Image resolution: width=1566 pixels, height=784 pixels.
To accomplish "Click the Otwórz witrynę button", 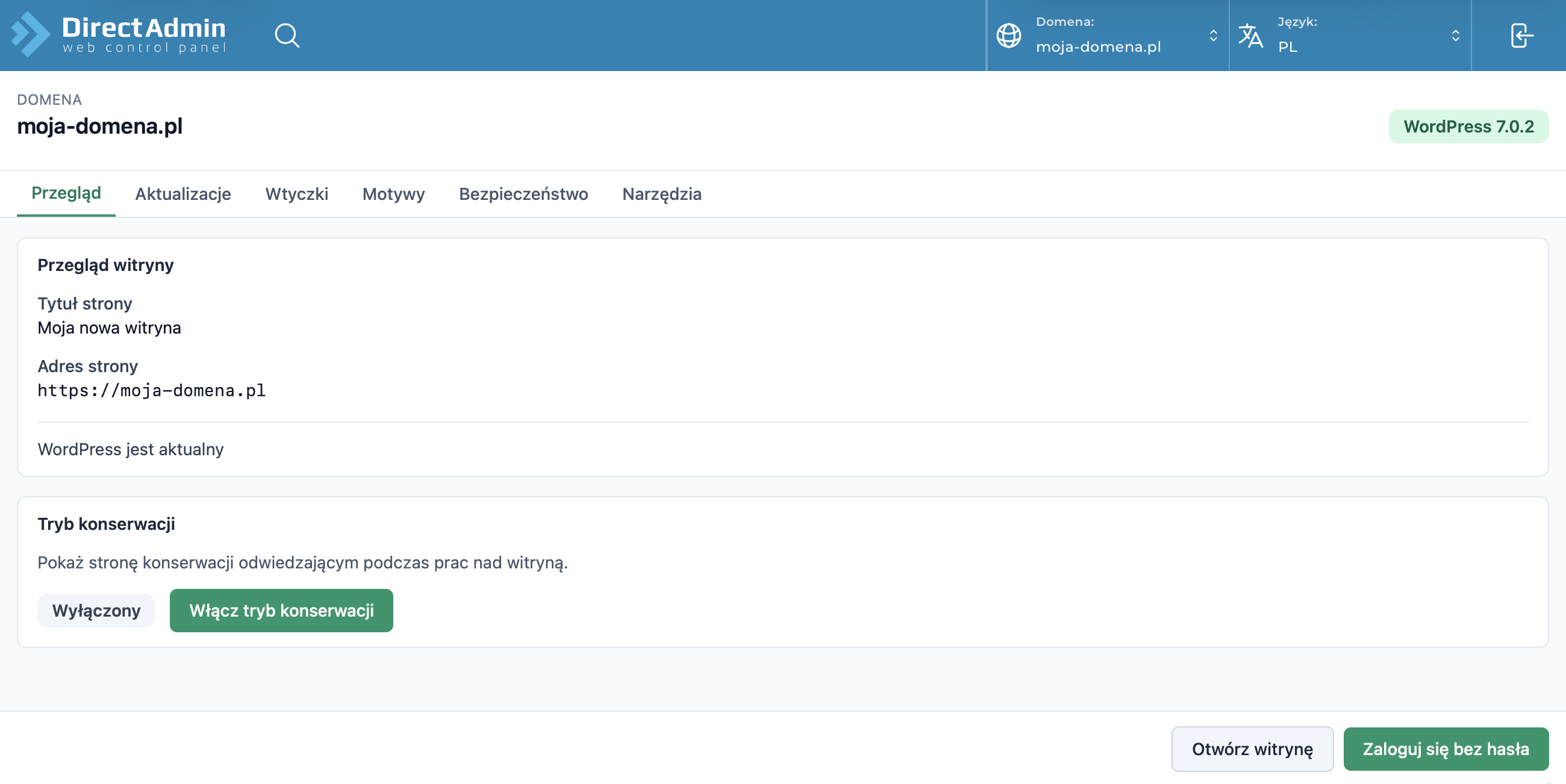I will point(1252,748).
